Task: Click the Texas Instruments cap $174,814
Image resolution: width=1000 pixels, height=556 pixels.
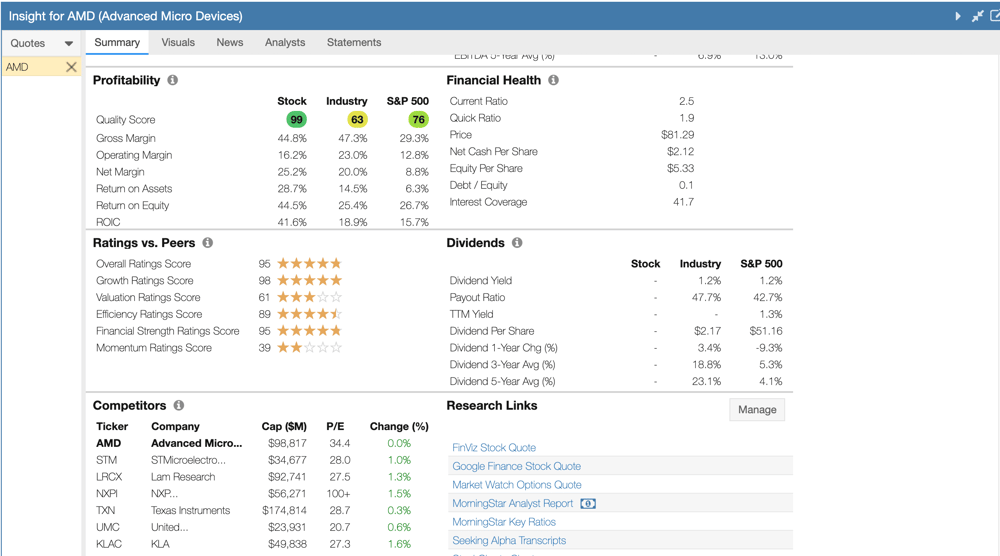Action: tap(284, 510)
